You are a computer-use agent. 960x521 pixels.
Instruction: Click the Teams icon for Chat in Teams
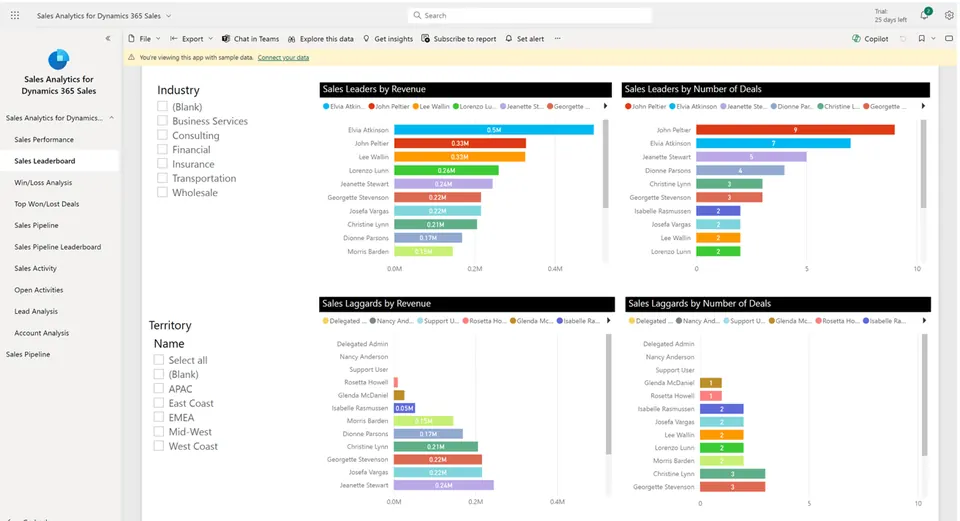(x=226, y=39)
